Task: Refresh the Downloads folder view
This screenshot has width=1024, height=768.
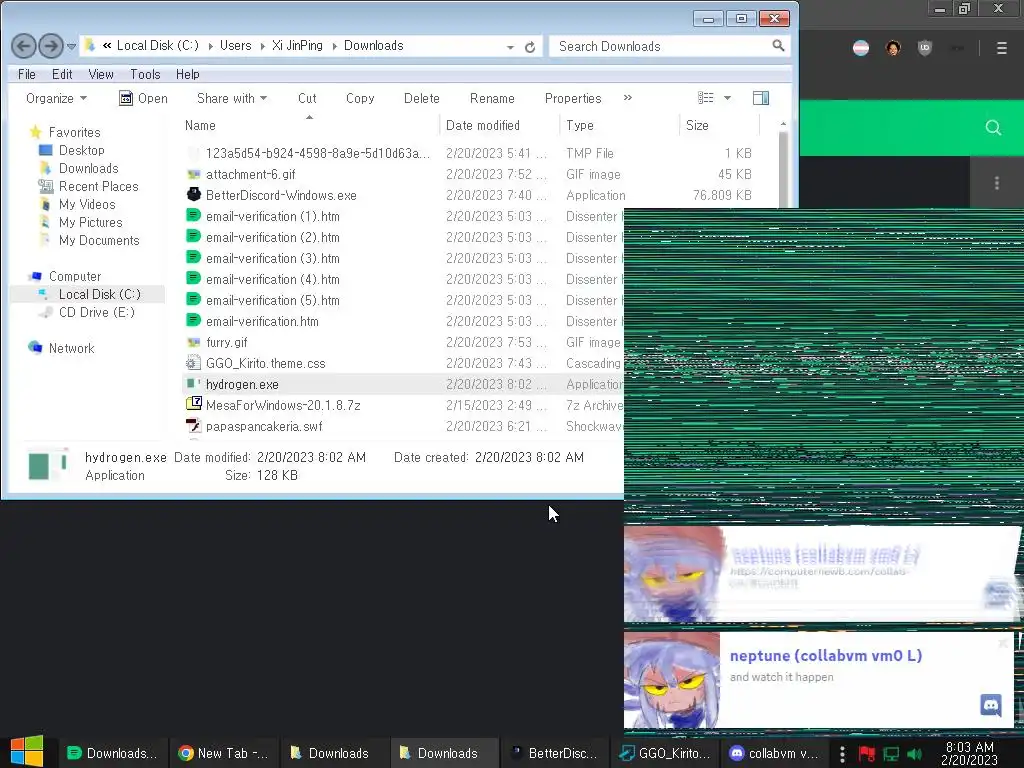Action: [530, 46]
